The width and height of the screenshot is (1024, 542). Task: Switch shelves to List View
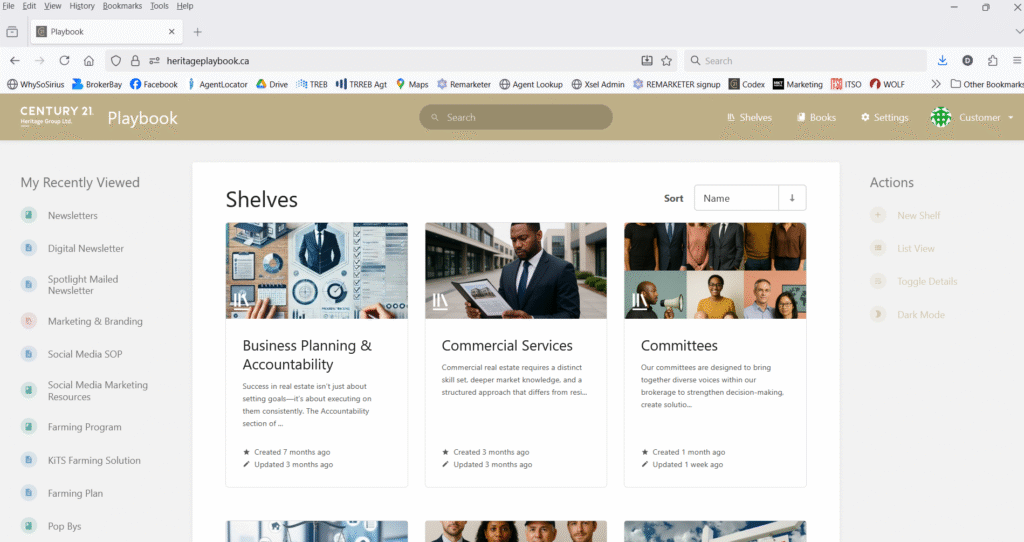(x=878, y=248)
